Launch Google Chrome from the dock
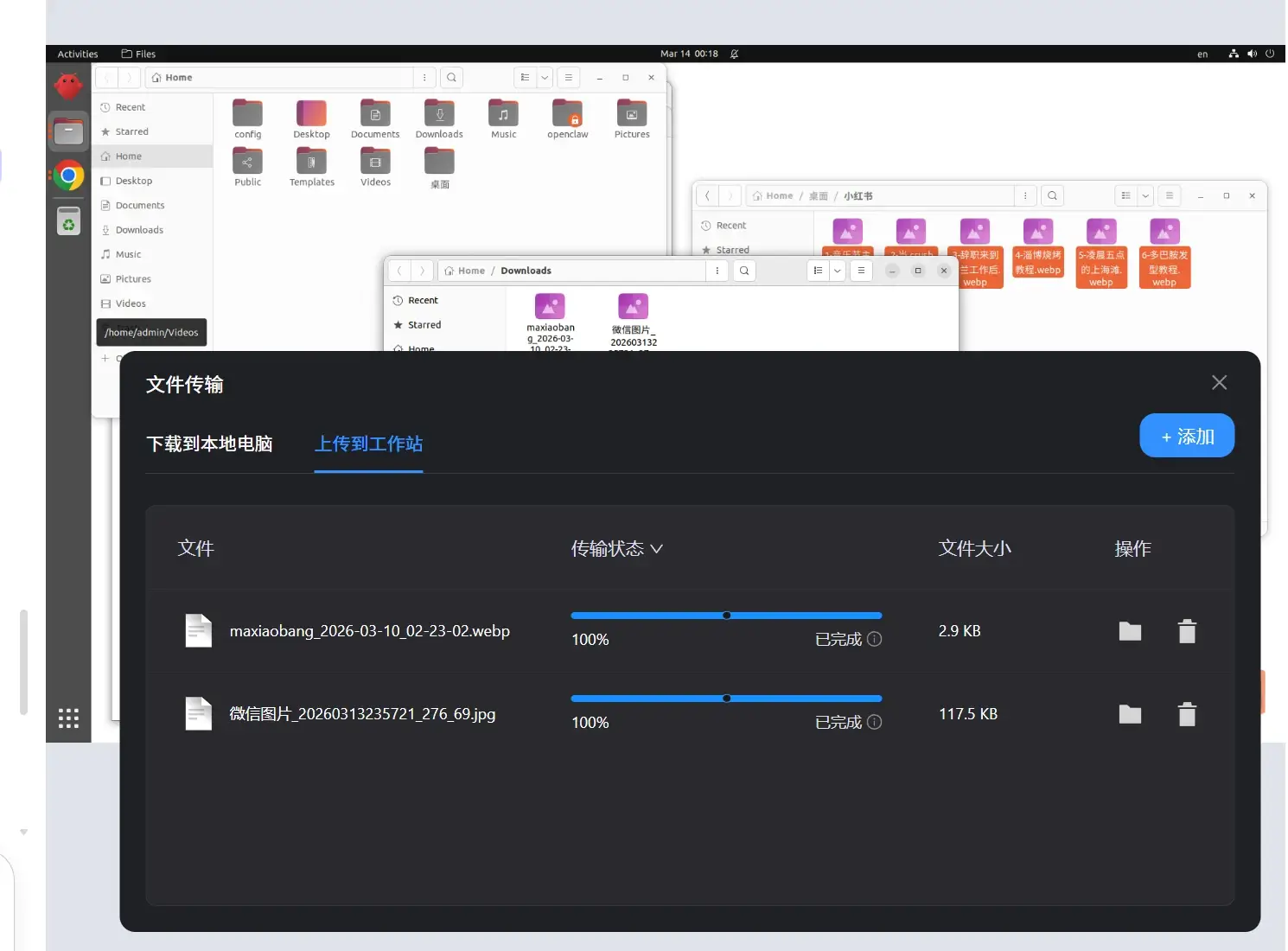Viewport: 1288px width, 951px height. pos(68,176)
